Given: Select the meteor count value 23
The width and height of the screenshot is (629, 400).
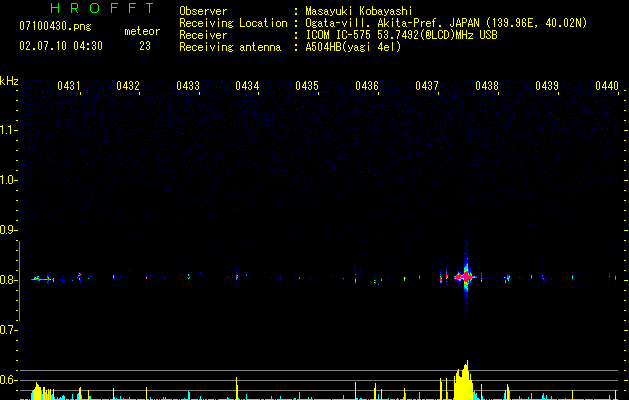Looking at the screenshot, I should click(x=145, y=46).
